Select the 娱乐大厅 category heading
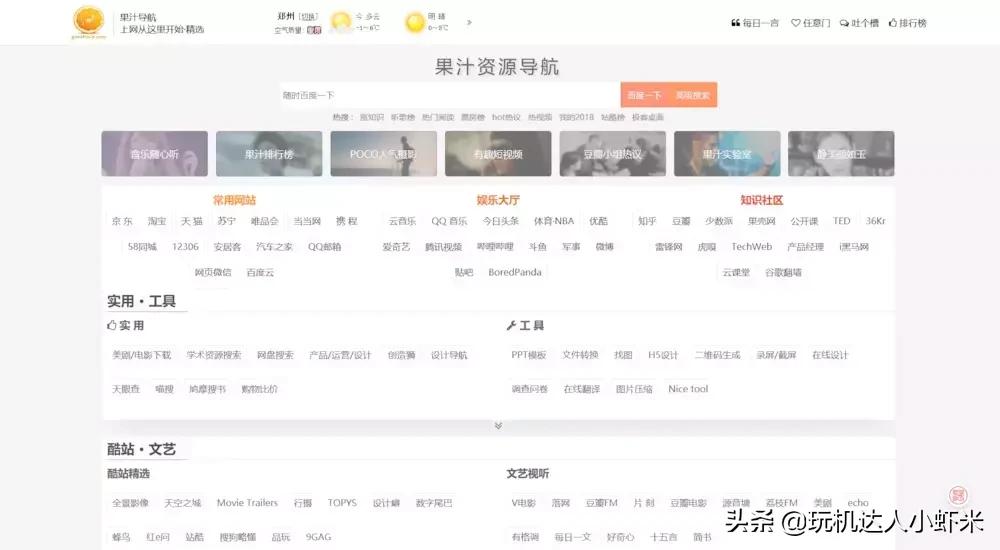Image resolution: width=1000 pixels, height=550 pixels. pos(498,200)
